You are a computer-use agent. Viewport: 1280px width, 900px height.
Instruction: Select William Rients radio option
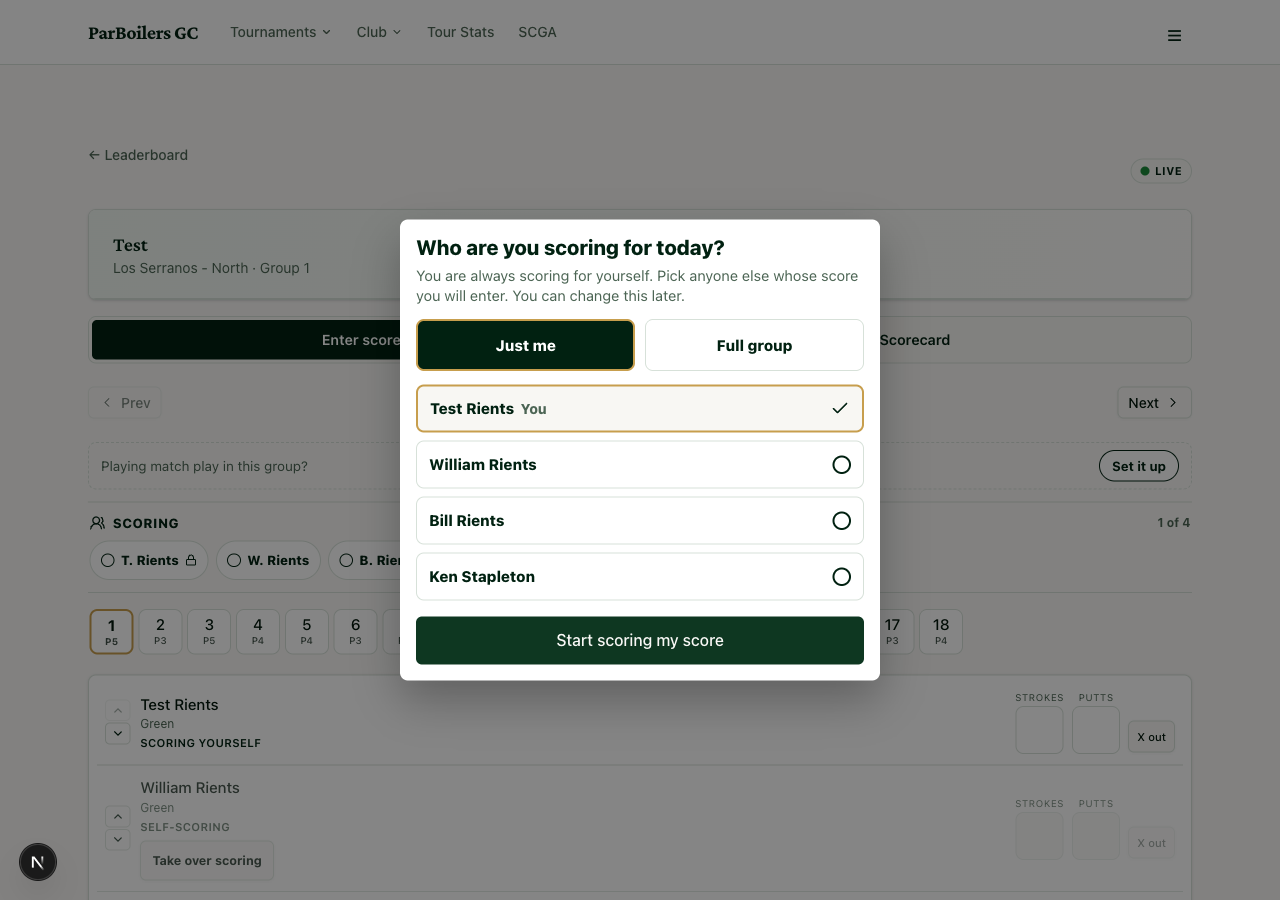tap(841, 465)
